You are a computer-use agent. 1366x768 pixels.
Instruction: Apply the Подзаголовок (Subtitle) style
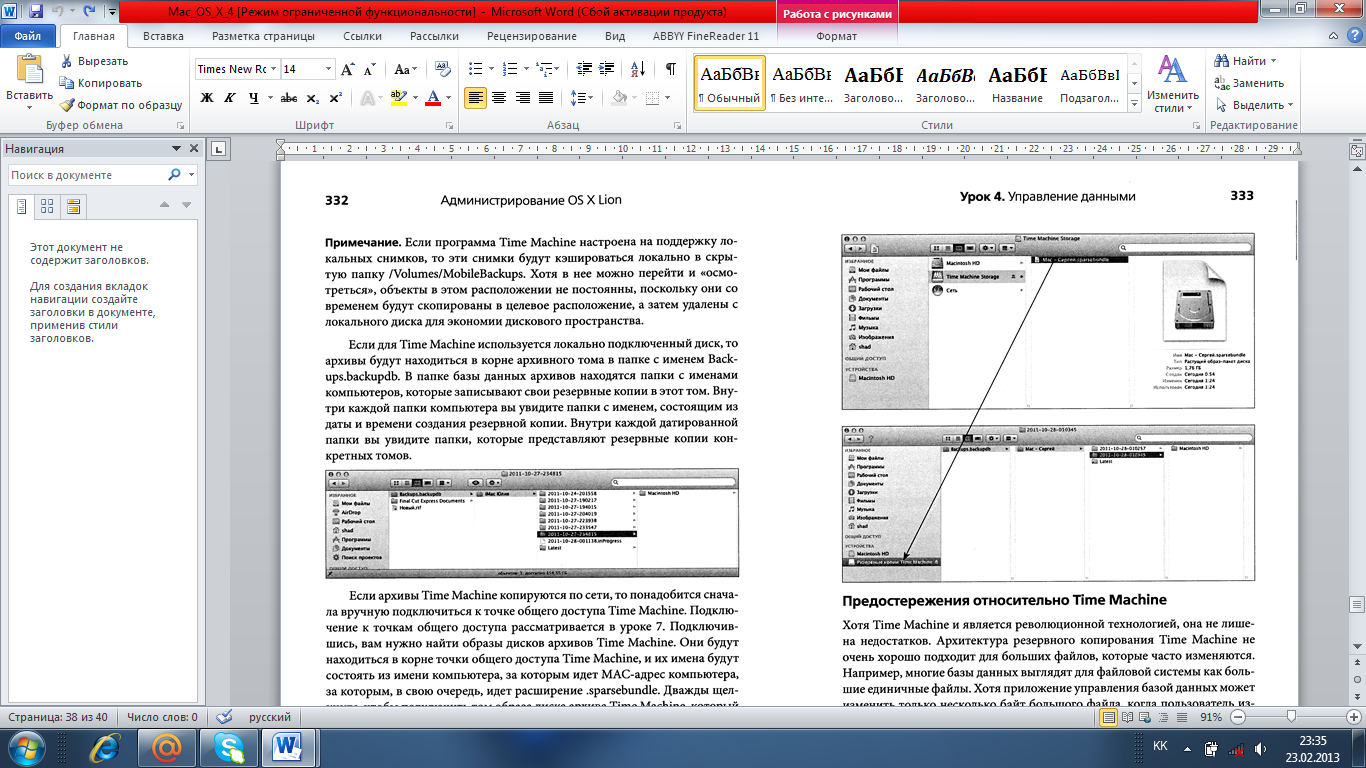tap(1089, 83)
